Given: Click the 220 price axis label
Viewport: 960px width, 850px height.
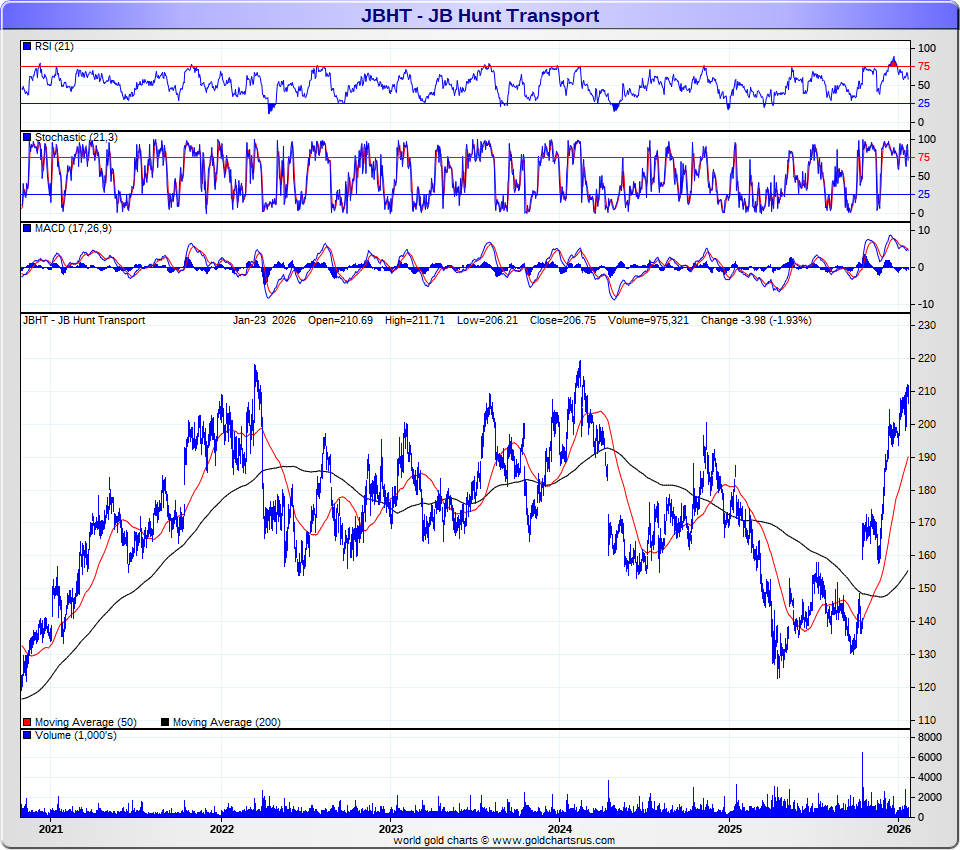Looking at the screenshot, I should 927,358.
